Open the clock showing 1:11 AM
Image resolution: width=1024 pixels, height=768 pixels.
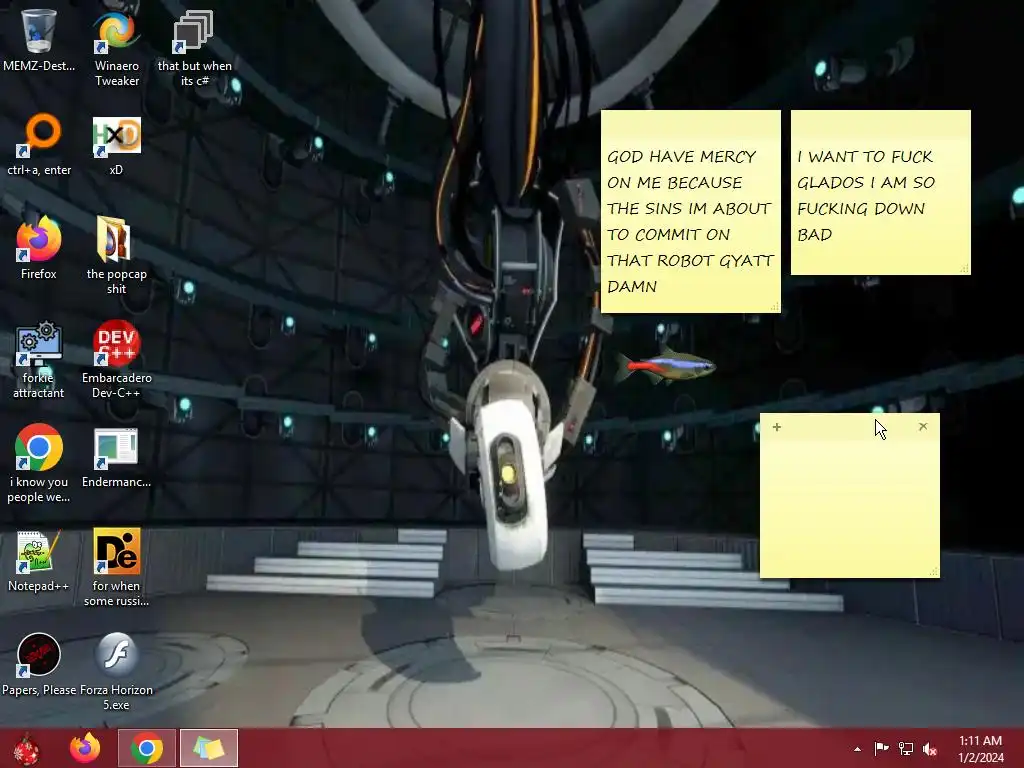[980, 748]
